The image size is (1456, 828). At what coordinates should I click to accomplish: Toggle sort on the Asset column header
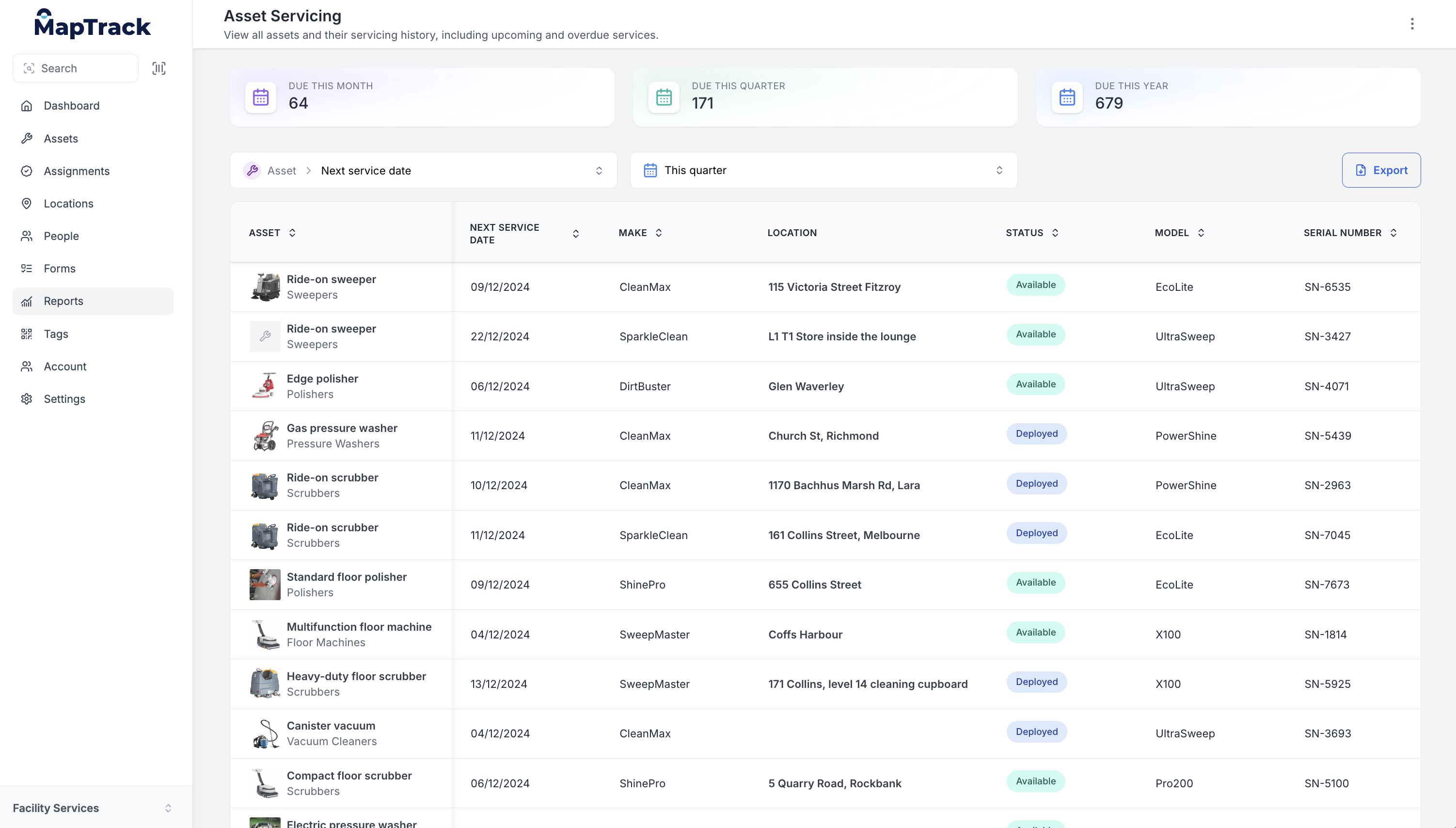(272, 233)
